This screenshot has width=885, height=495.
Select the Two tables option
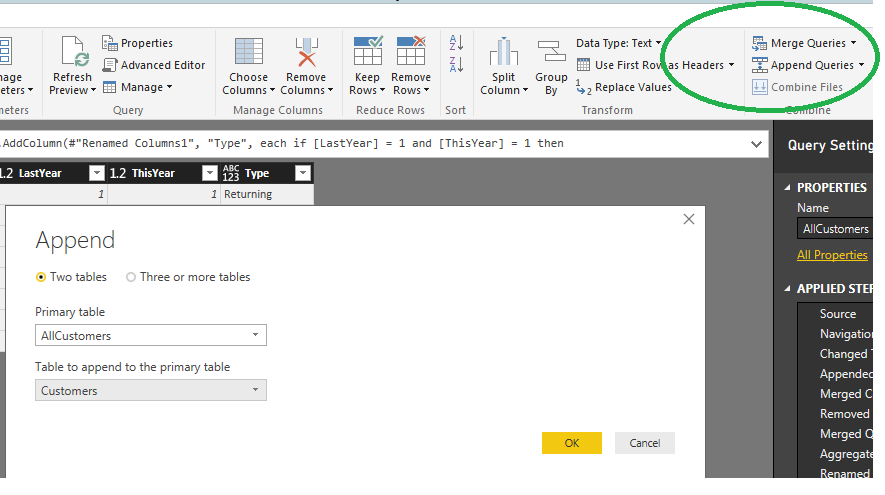(x=71, y=277)
